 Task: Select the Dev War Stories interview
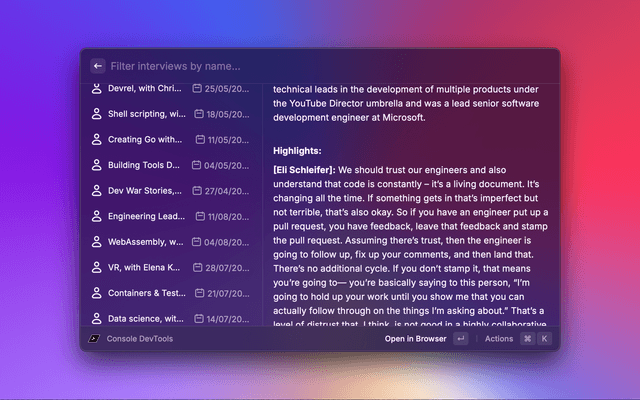(145, 191)
